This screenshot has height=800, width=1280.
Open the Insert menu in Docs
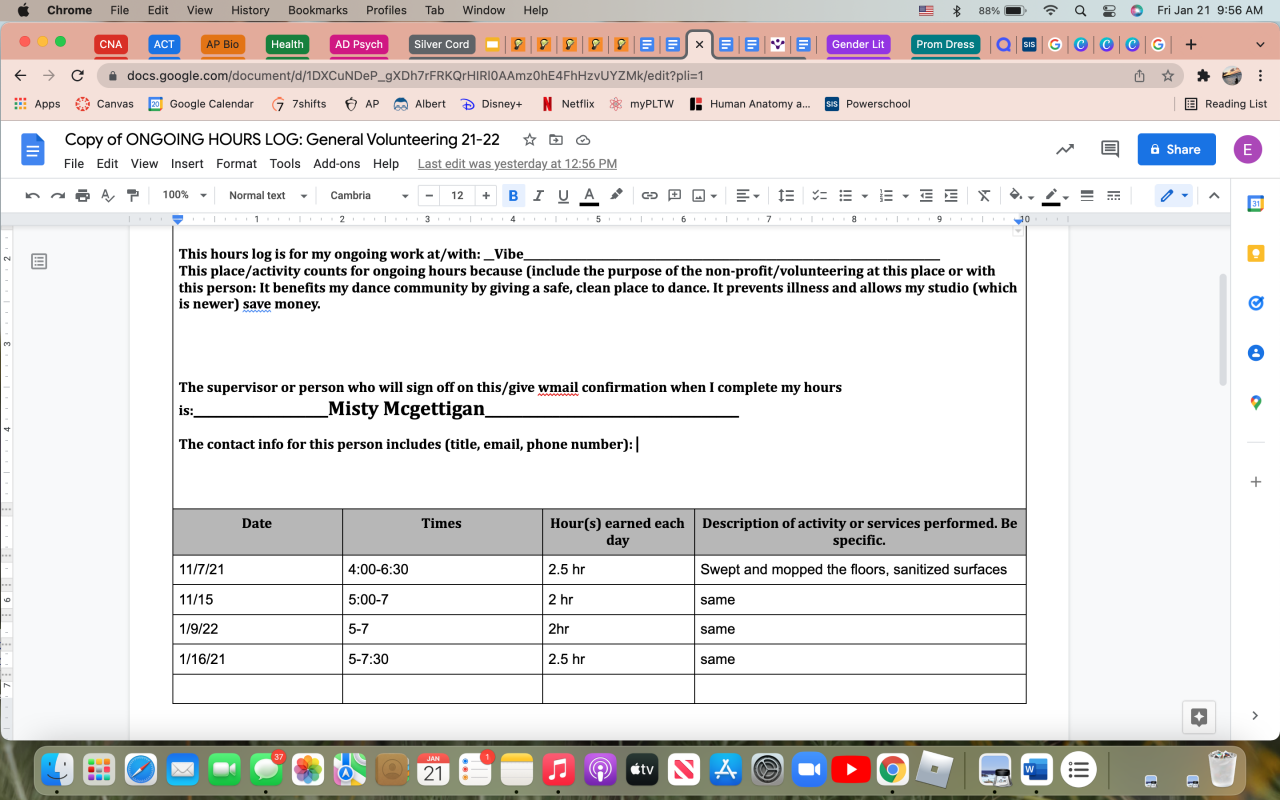coord(187,163)
